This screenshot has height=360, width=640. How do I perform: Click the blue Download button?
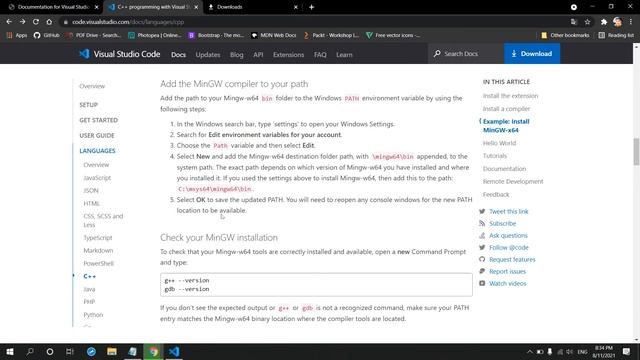[532, 53]
